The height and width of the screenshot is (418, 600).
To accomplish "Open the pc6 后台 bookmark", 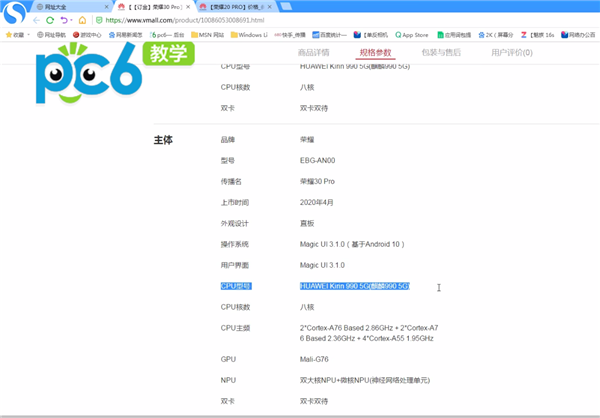I will pyautogui.click(x=167, y=35).
